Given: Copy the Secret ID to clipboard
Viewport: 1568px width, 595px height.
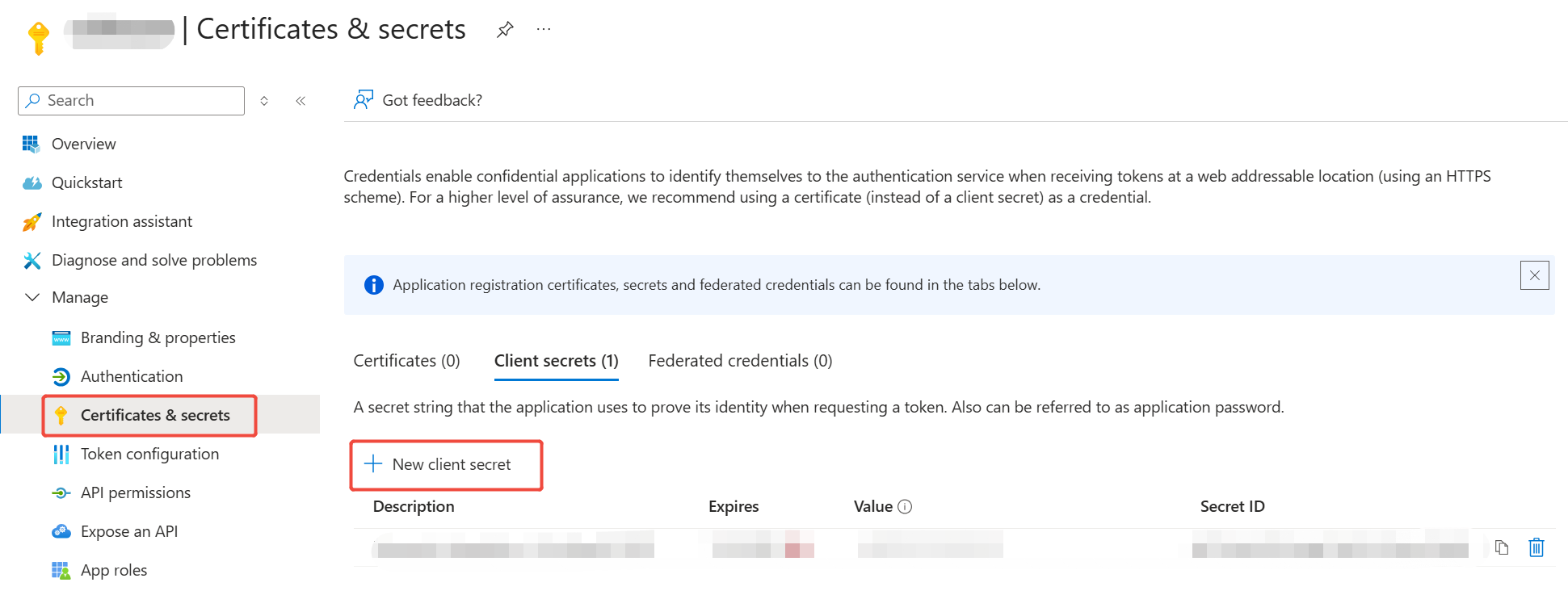Looking at the screenshot, I should pos(1502,547).
